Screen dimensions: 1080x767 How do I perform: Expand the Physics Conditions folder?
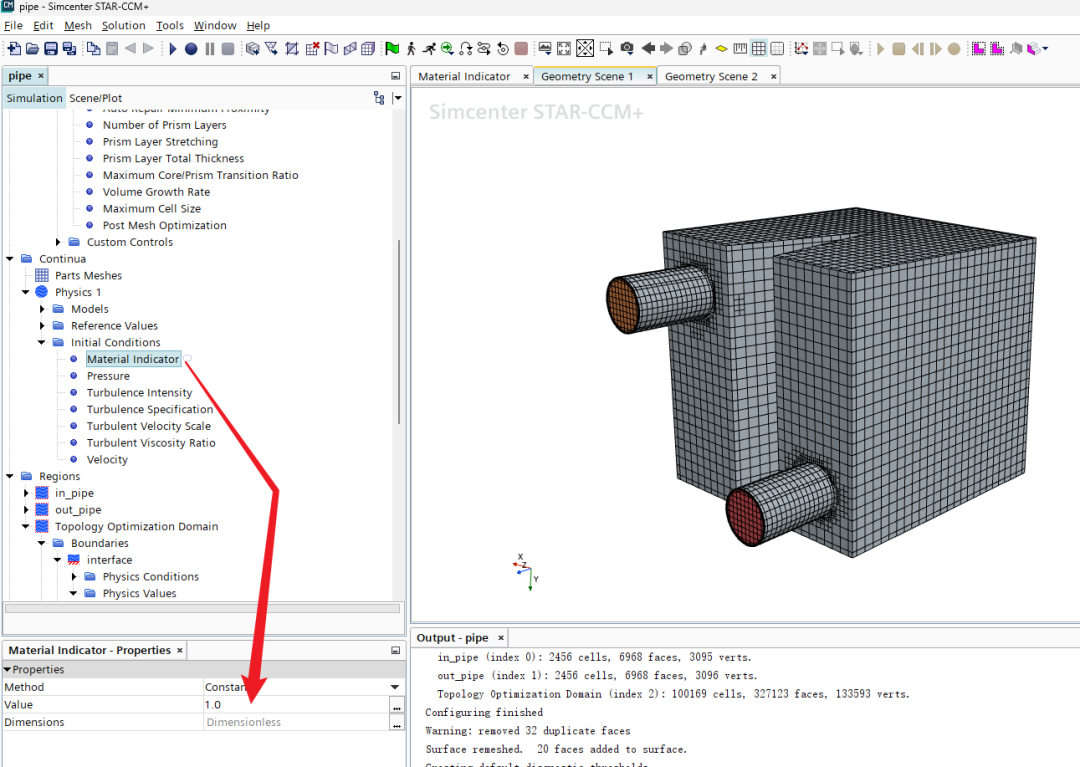click(74, 576)
